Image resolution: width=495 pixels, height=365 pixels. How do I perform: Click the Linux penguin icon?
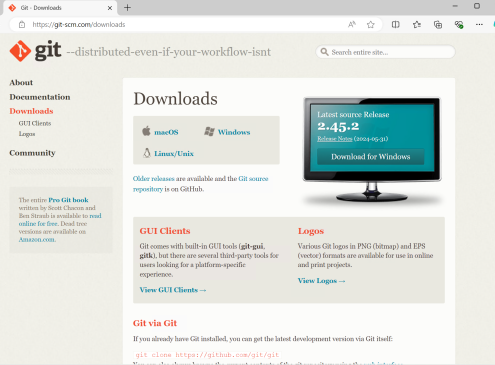coord(147,153)
